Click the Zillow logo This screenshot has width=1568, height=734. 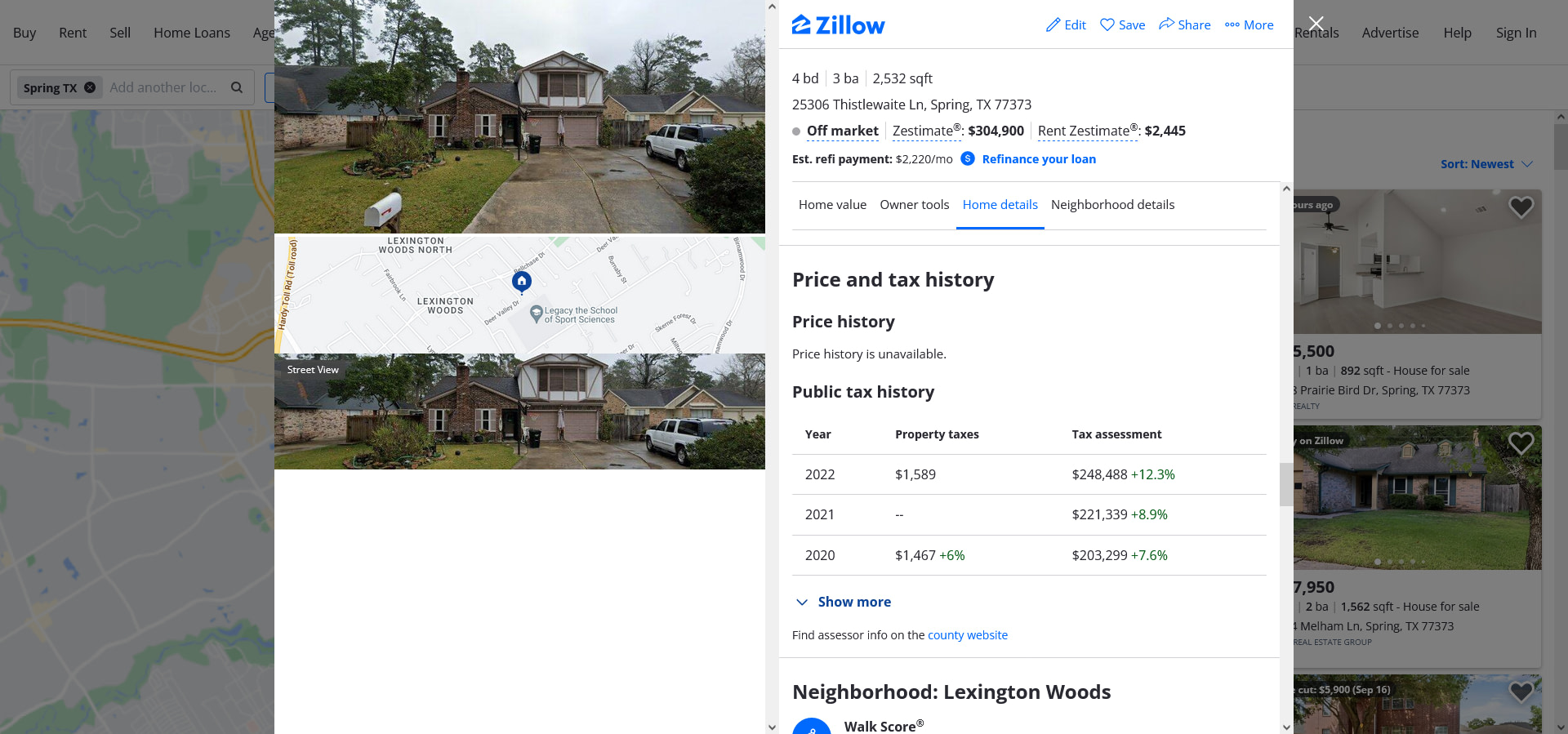(838, 25)
